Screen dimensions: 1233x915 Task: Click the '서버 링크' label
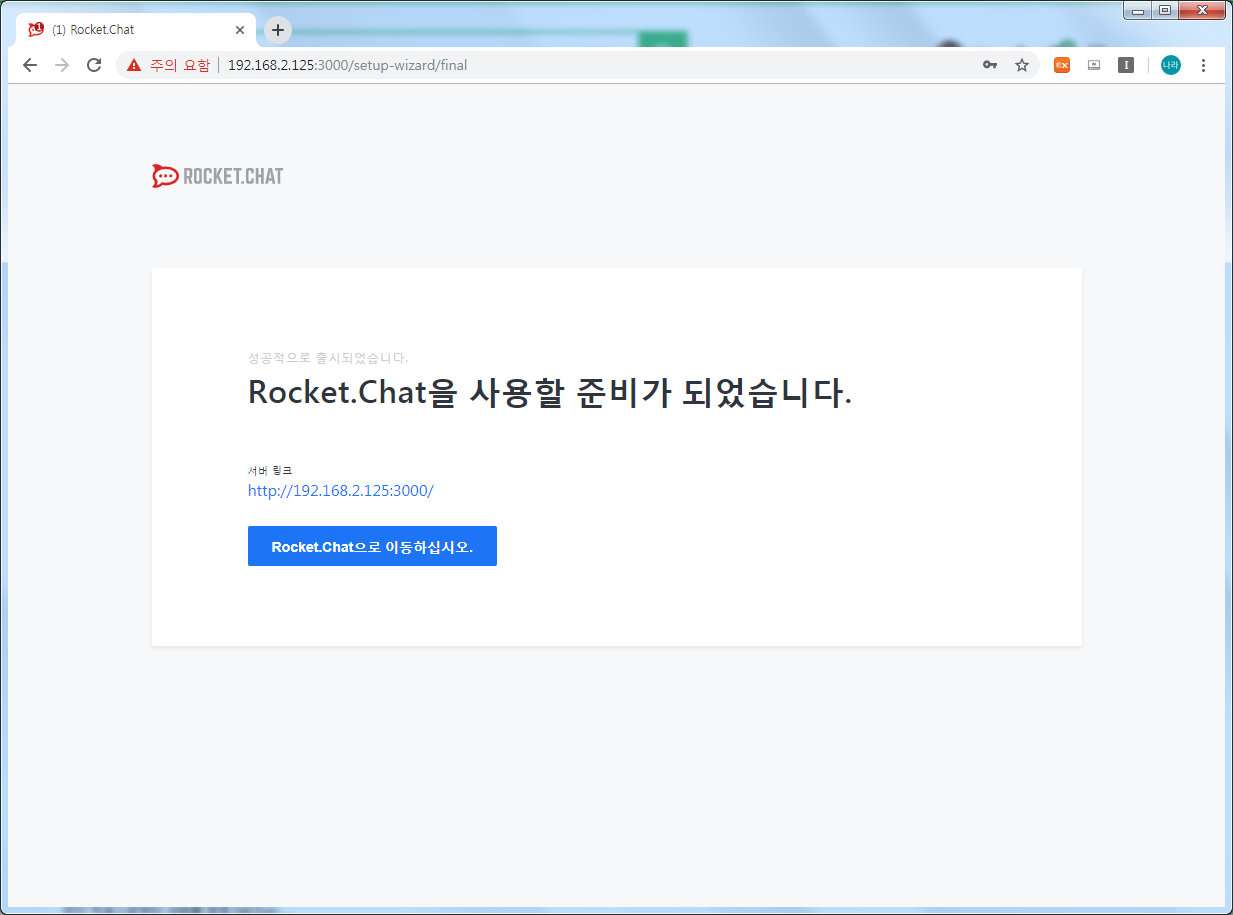click(x=270, y=470)
